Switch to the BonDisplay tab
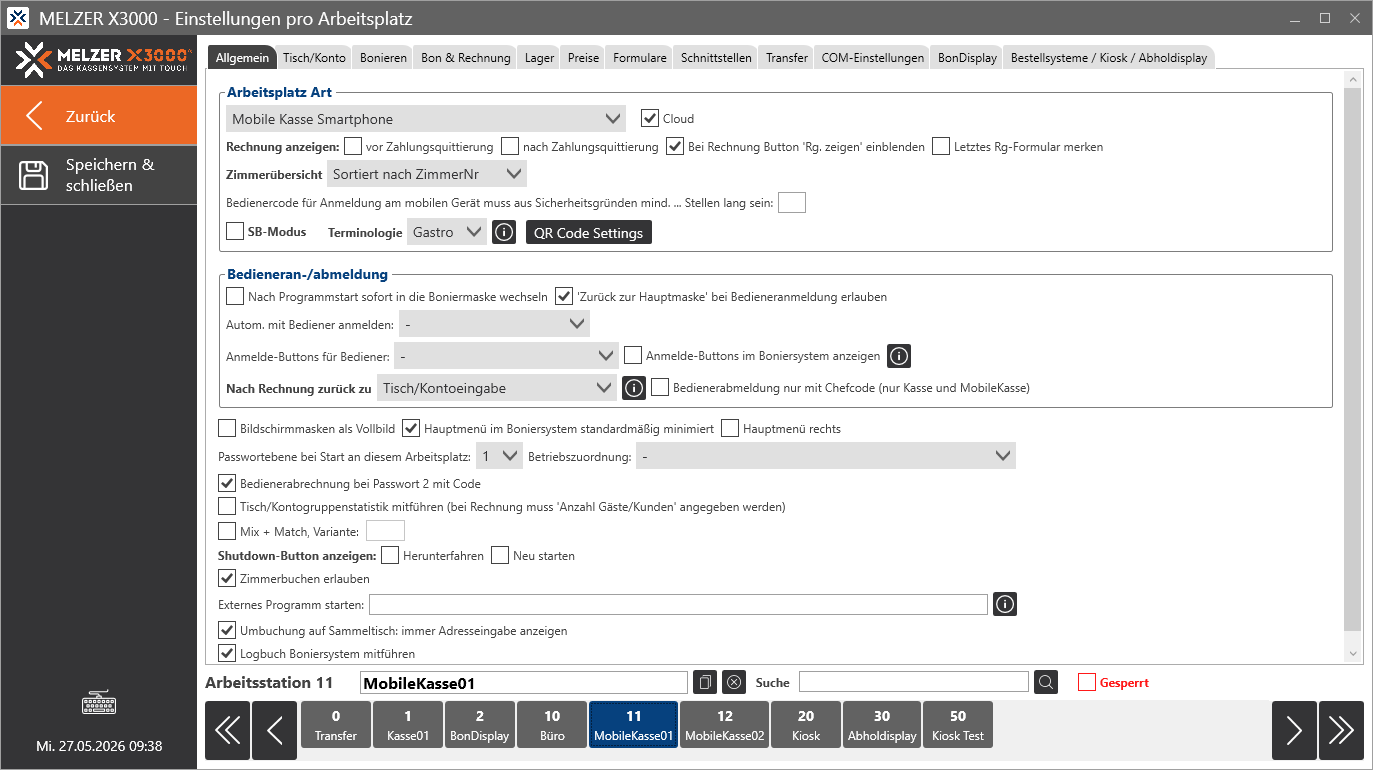This screenshot has width=1373, height=770. [967, 58]
